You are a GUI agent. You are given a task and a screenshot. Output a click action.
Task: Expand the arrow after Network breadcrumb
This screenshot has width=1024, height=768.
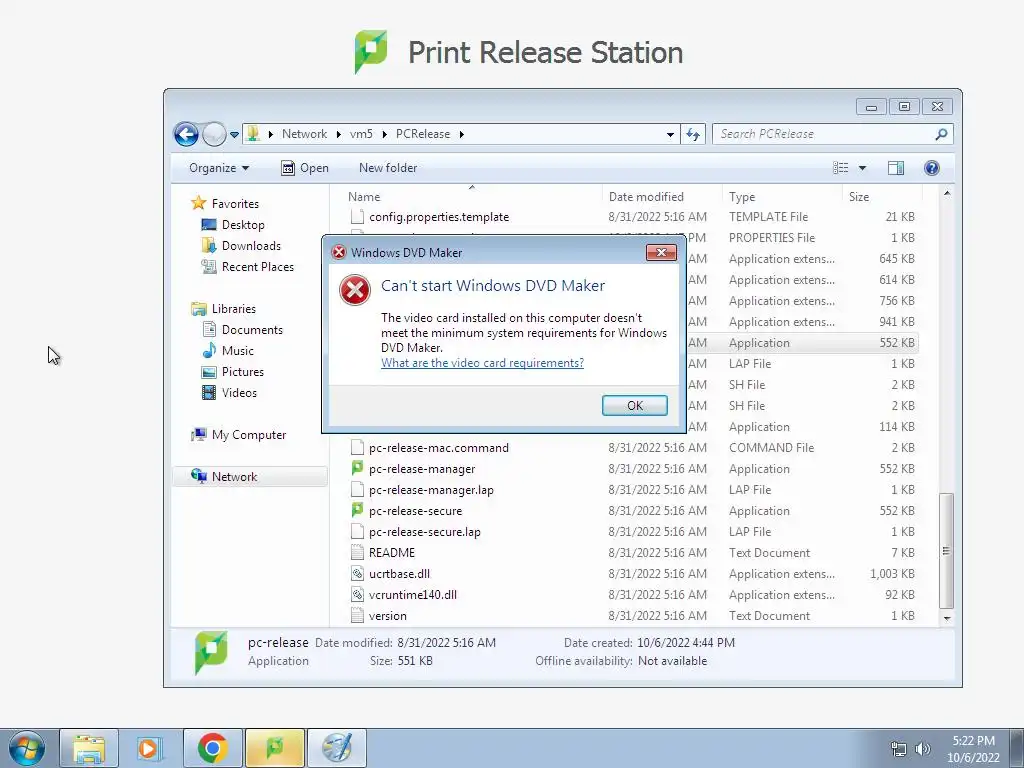(338, 134)
